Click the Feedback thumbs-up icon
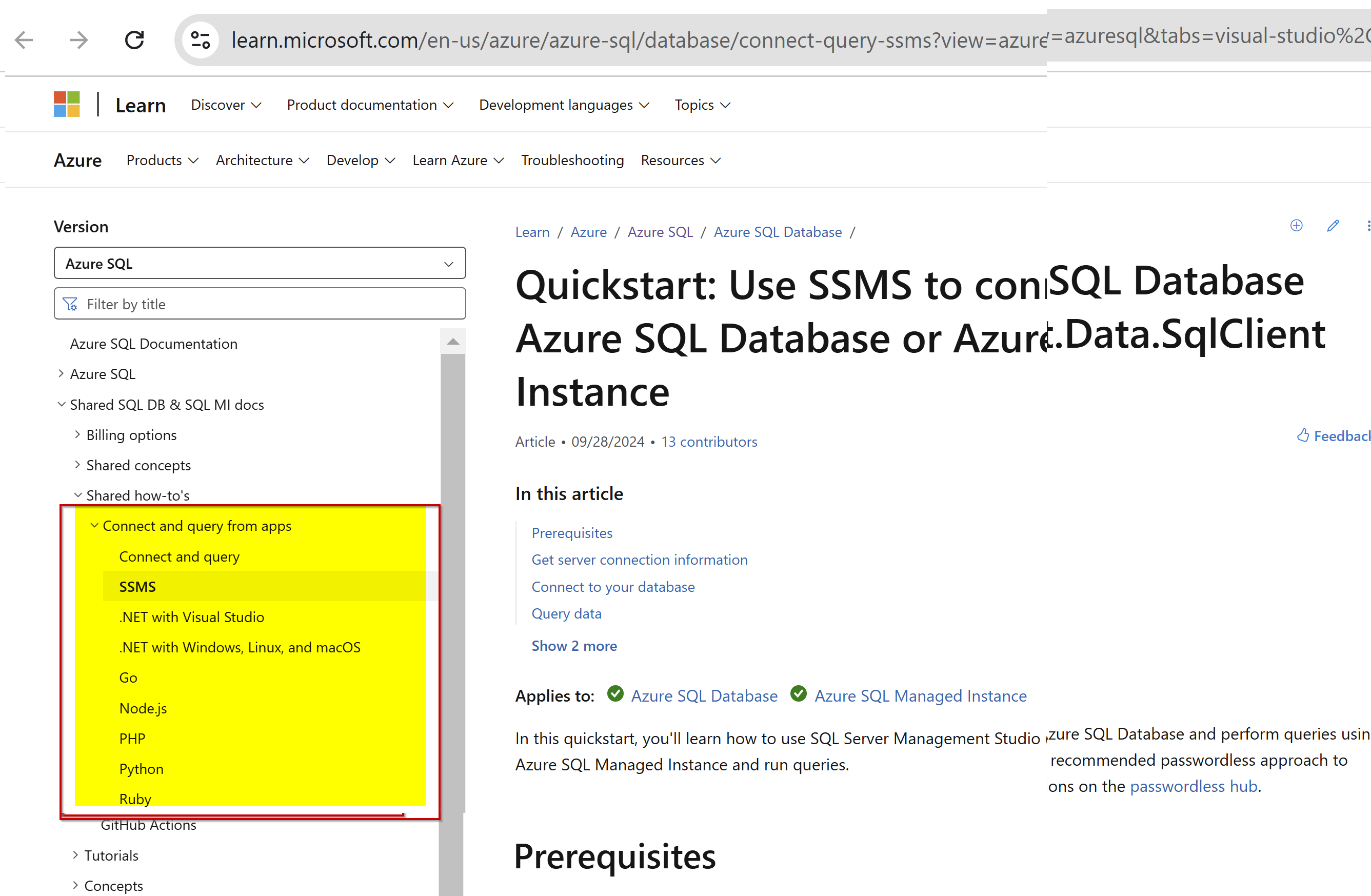This screenshot has width=1371, height=896. click(x=1302, y=436)
